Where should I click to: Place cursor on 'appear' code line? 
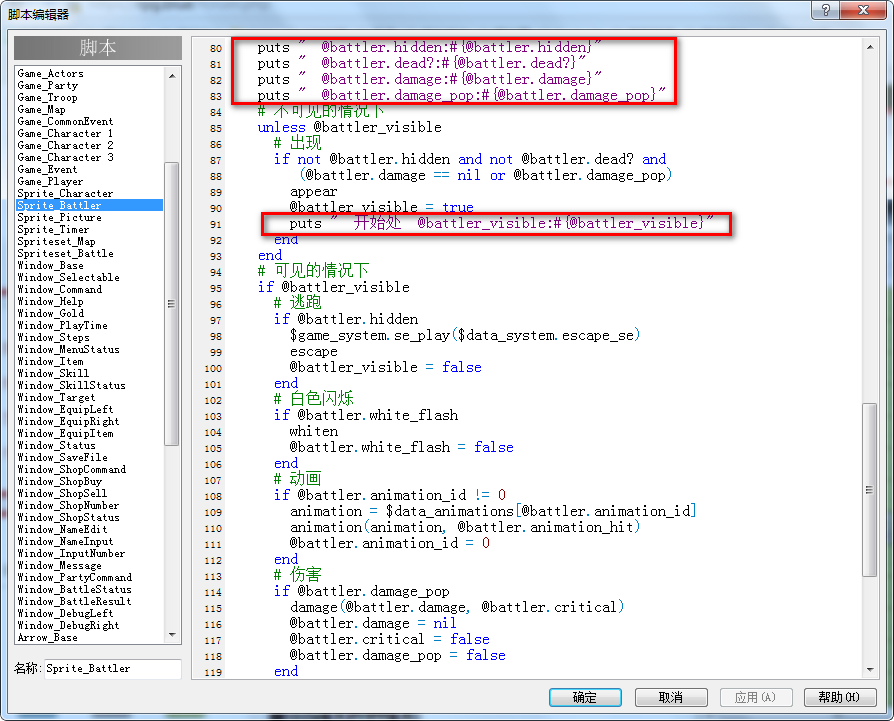pos(314,192)
